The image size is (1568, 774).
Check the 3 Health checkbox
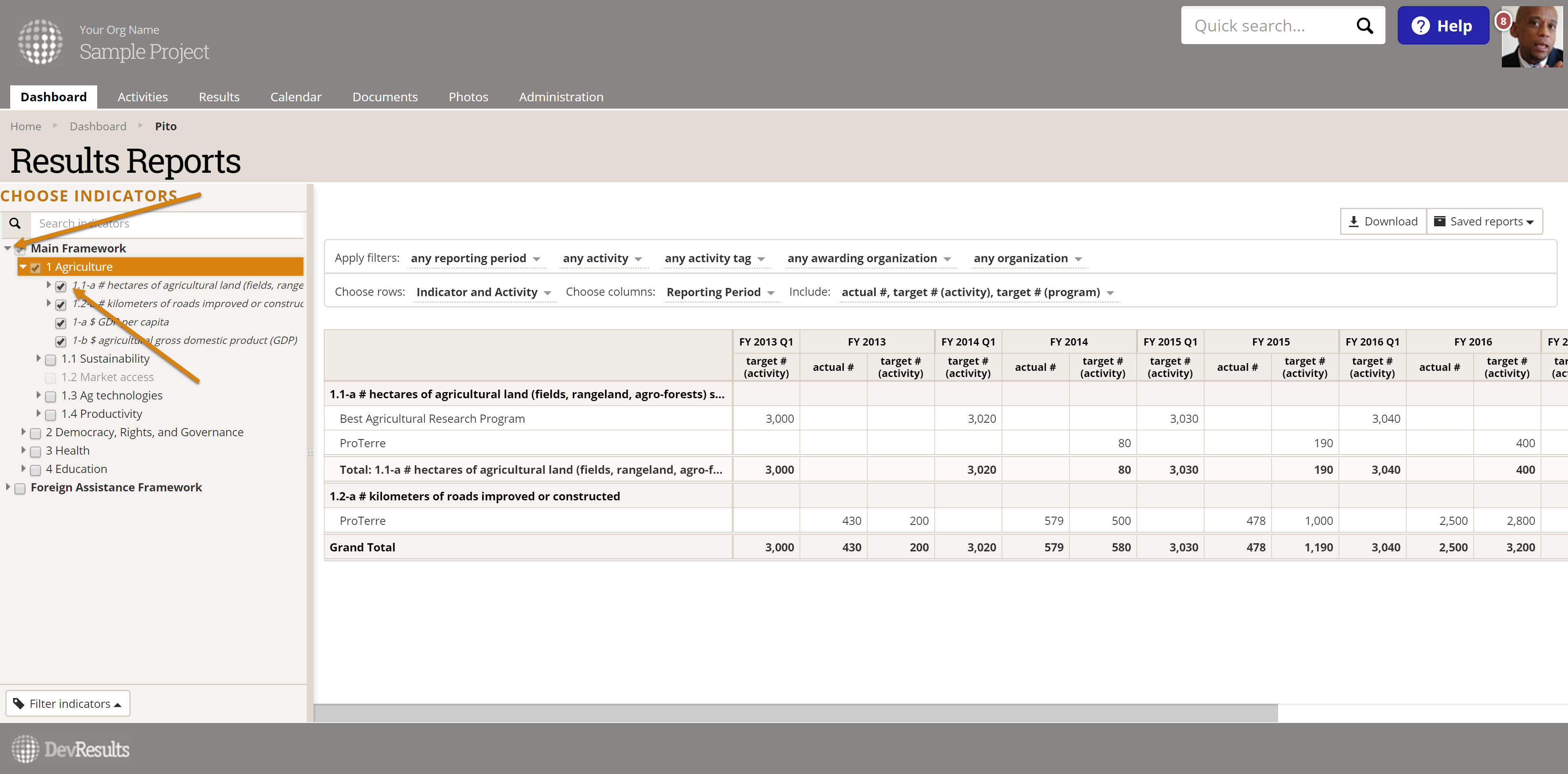pos(36,451)
